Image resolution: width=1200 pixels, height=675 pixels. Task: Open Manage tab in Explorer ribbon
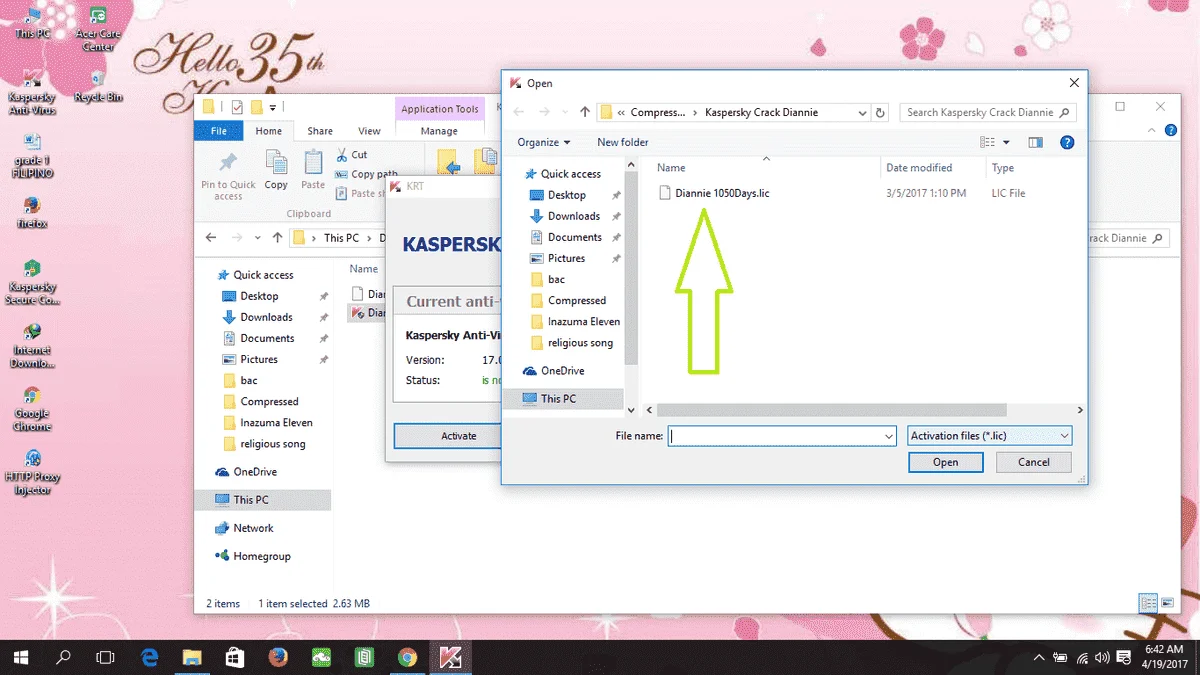click(439, 131)
